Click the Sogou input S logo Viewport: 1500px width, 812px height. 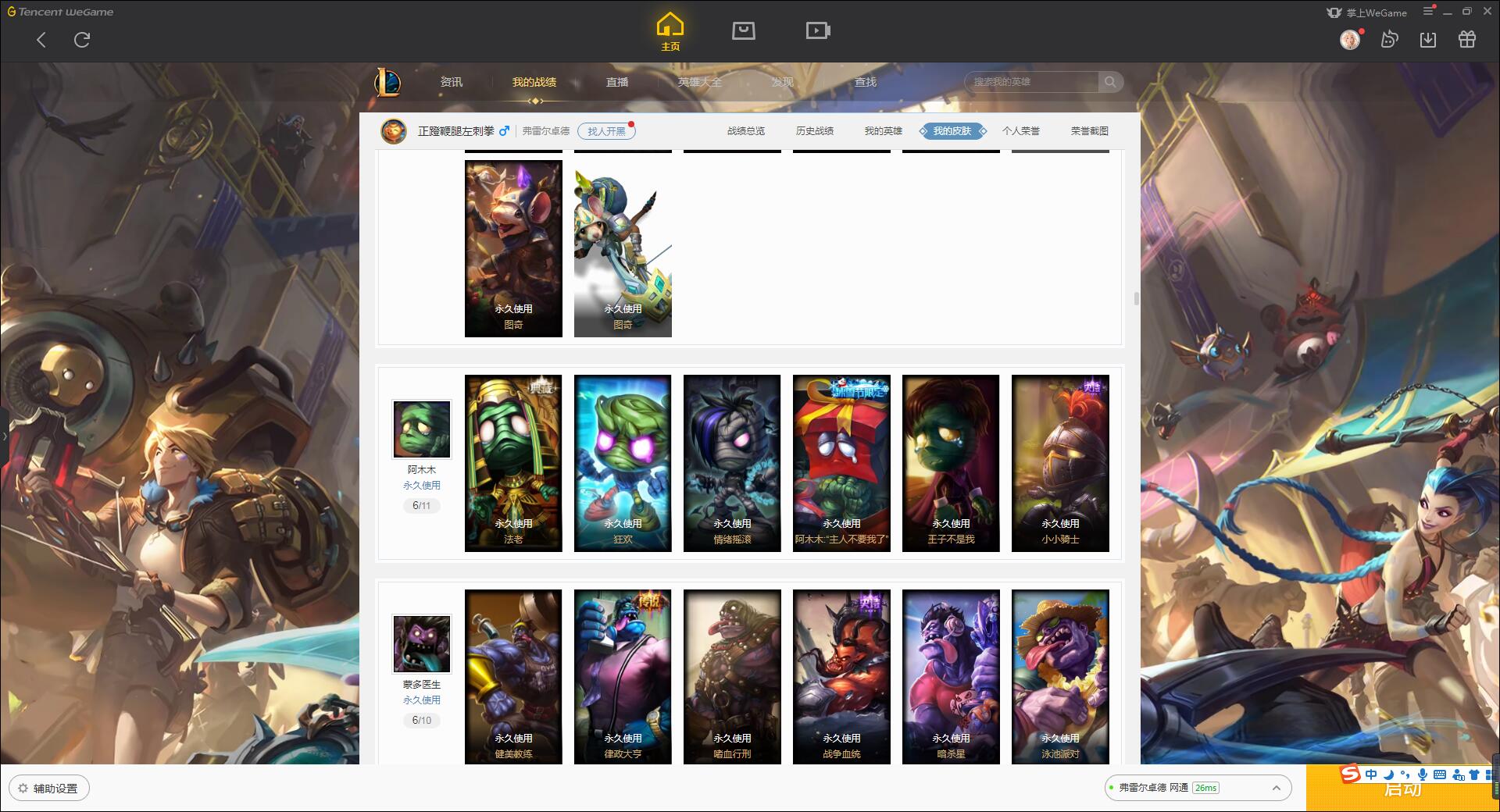pyautogui.click(x=1350, y=774)
